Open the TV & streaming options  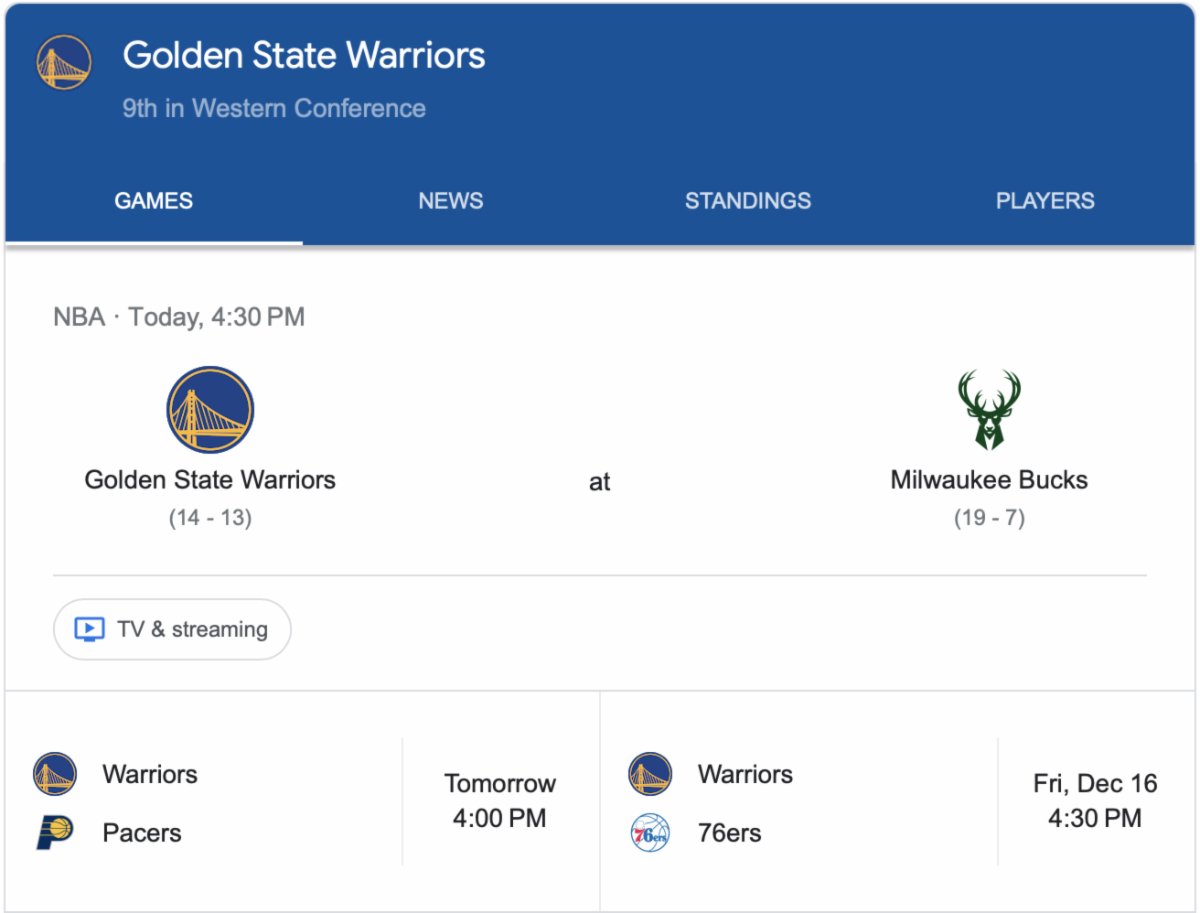tap(172, 629)
